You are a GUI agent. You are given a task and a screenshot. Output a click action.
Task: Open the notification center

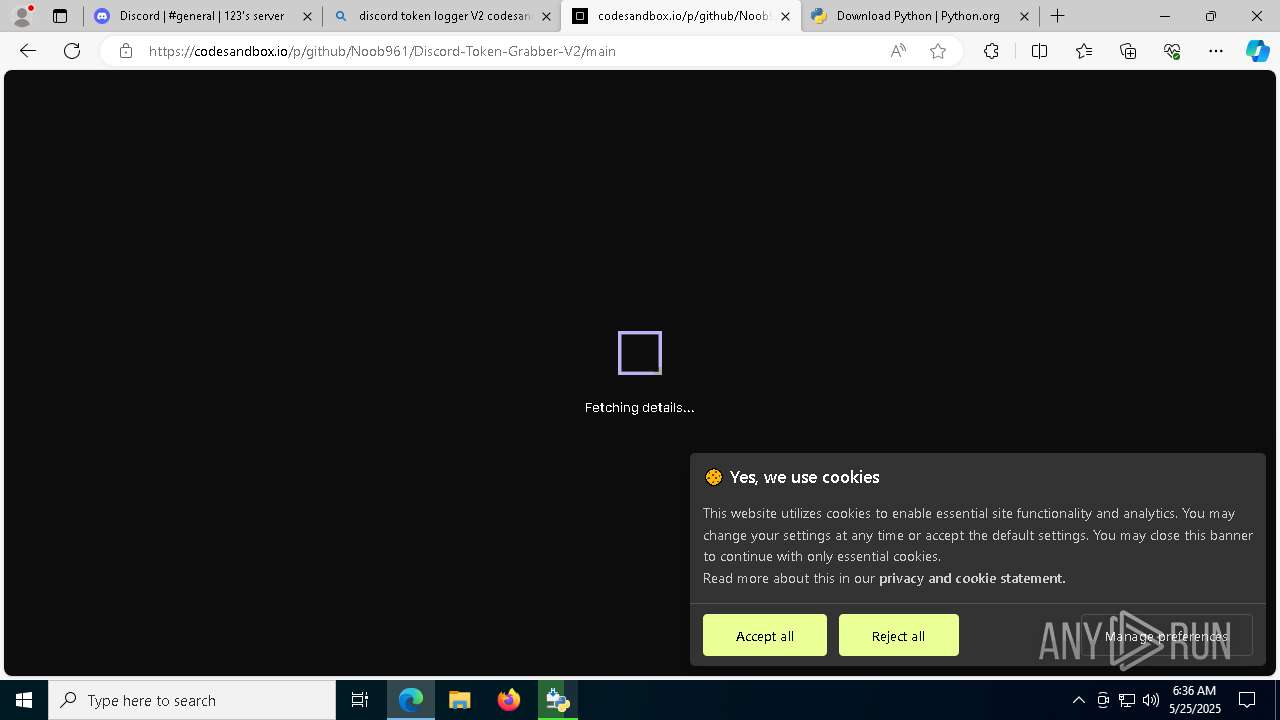pyautogui.click(x=1247, y=700)
